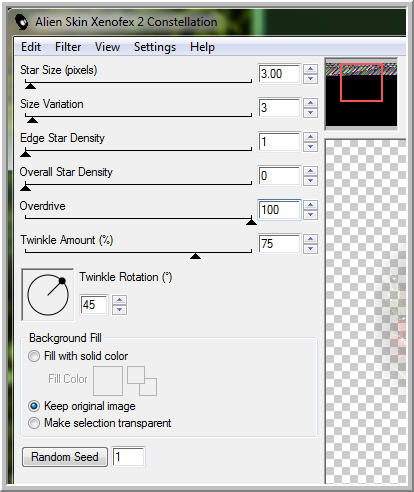The width and height of the screenshot is (414, 492).
Task: Choose Make selection transparent option
Action: pos(34,423)
